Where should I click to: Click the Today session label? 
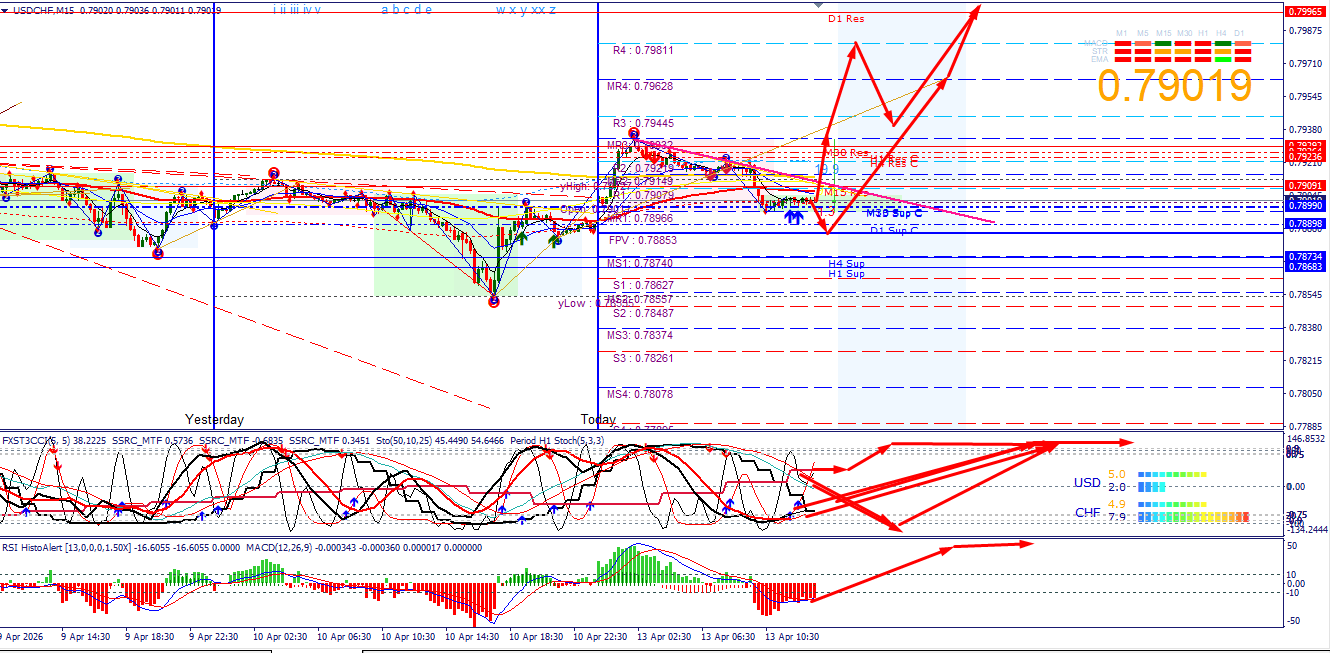coord(599,419)
